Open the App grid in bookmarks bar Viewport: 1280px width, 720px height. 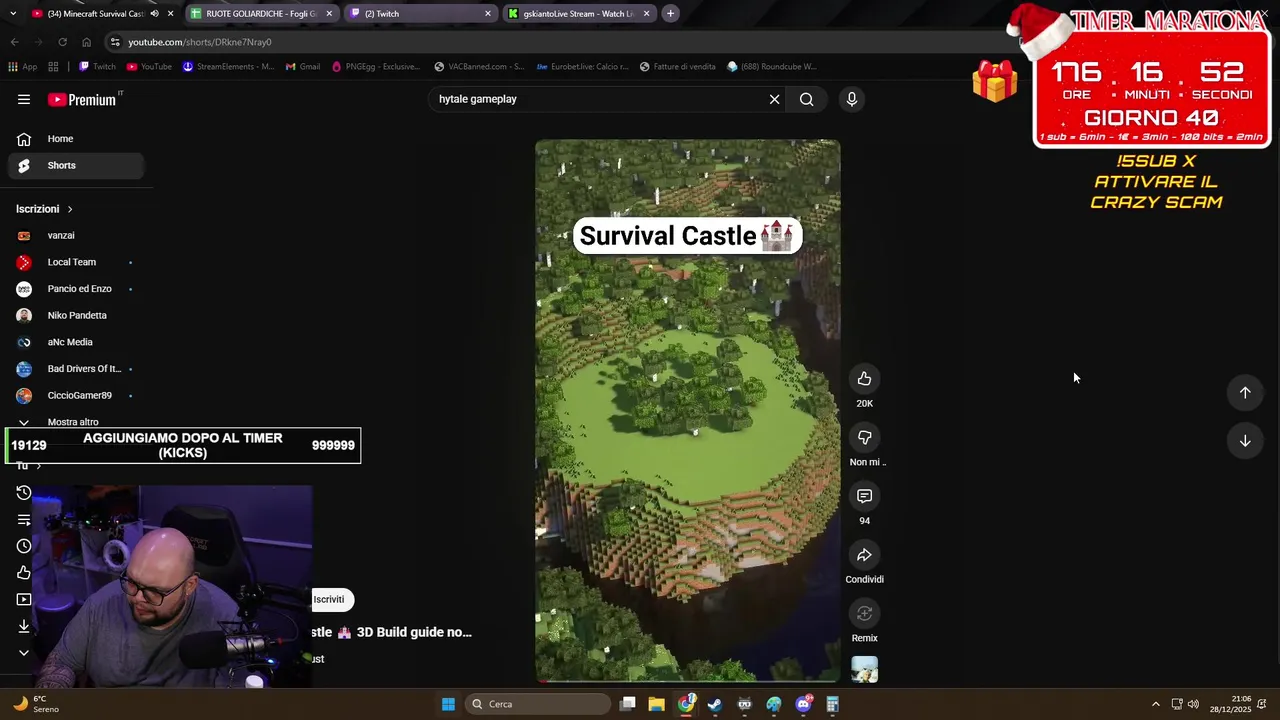click(x=22, y=67)
